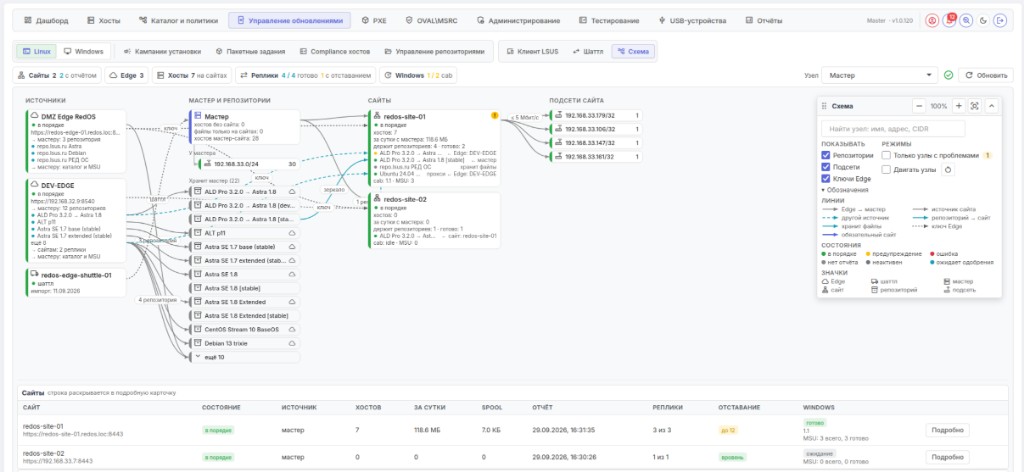
Task: Reset node positions icon next to Двигать узлы
Action: (948, 169)
